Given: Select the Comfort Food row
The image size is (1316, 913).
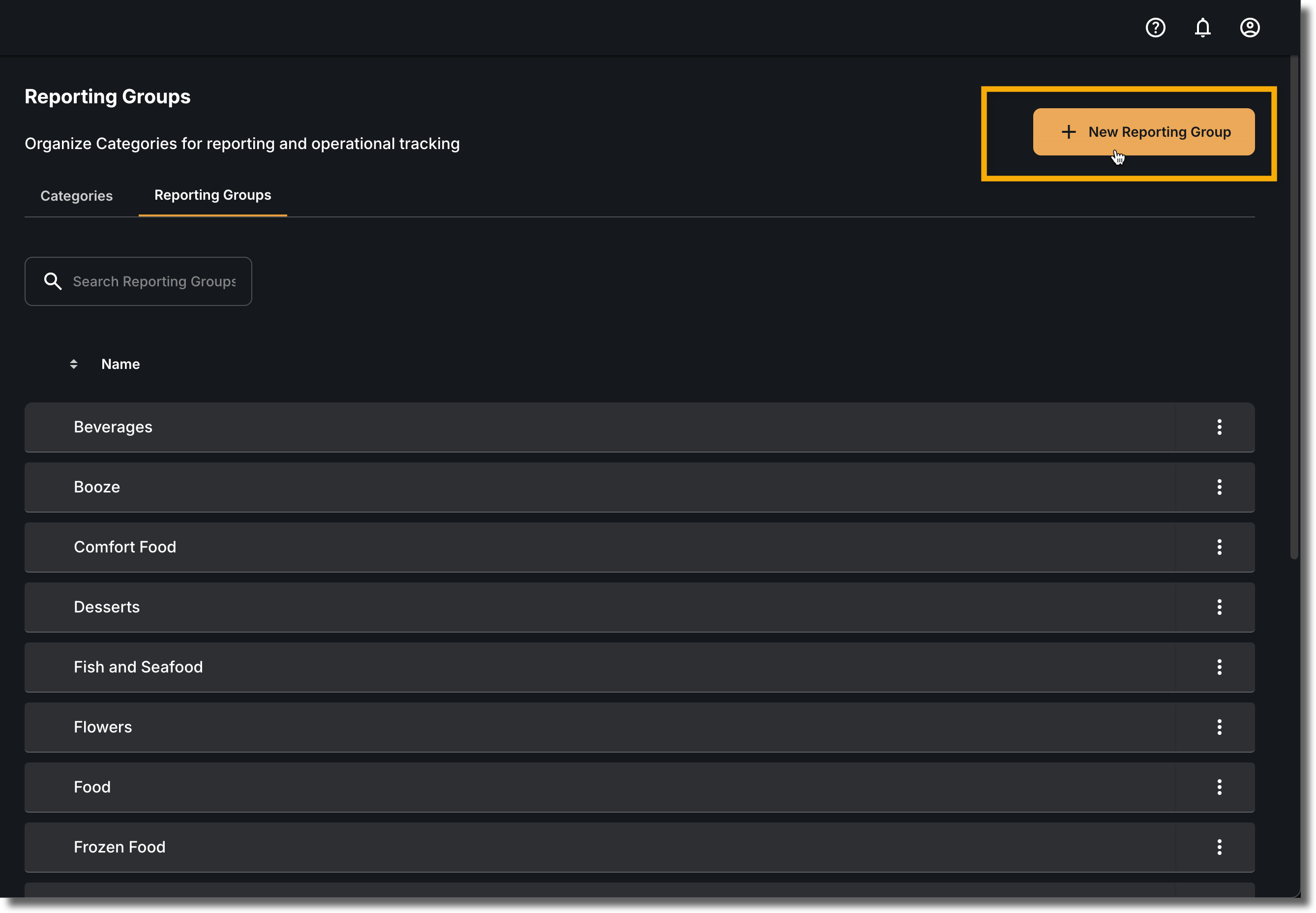Looking at the screenshot, I should pyautogui.click(x=639, y=547).
